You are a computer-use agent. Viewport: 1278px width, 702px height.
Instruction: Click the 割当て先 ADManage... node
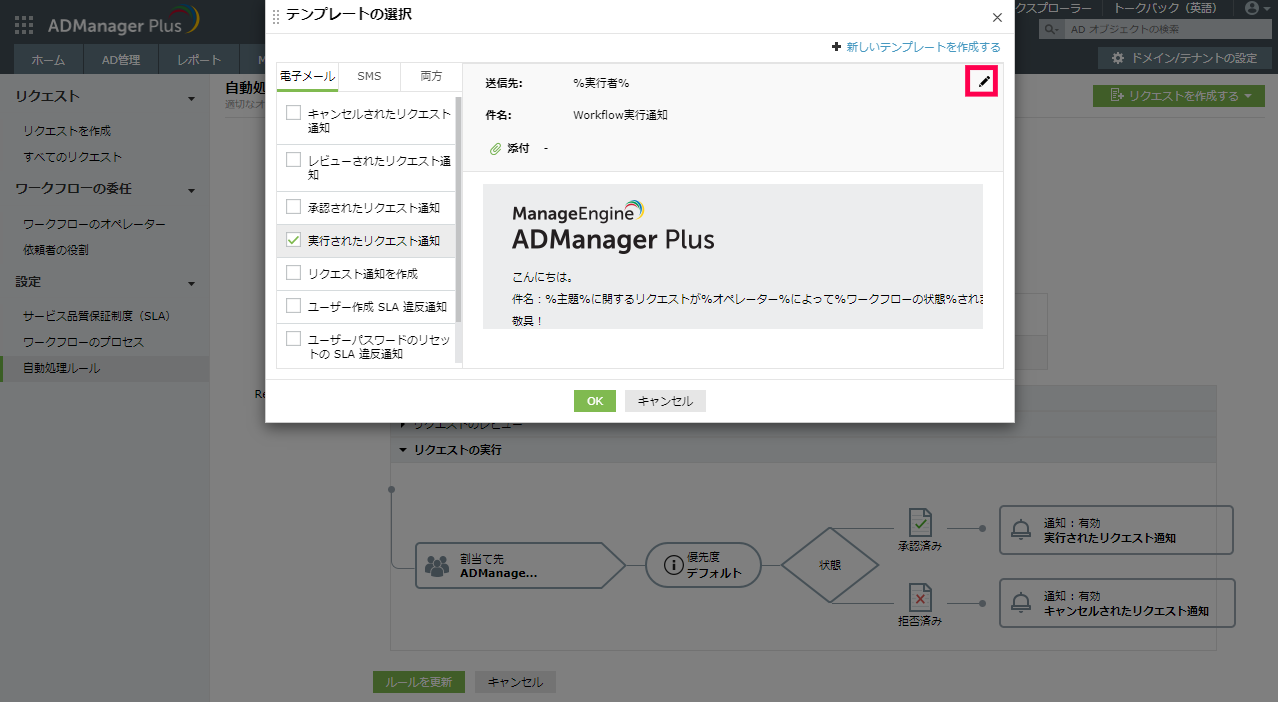(520, 566)
